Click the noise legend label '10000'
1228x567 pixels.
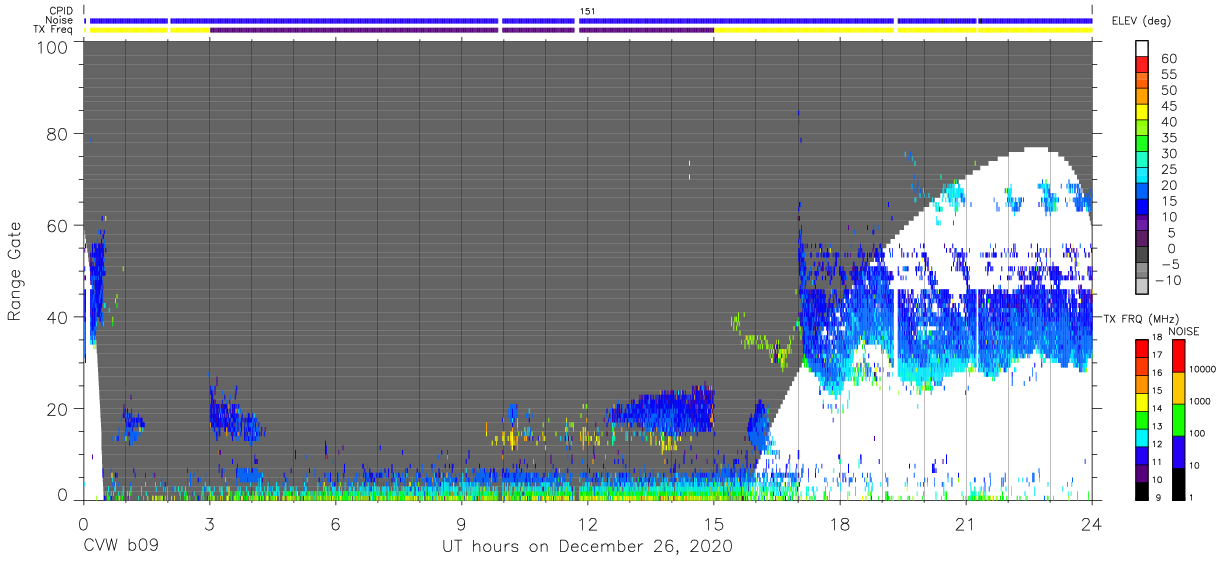click(1203, 369)
